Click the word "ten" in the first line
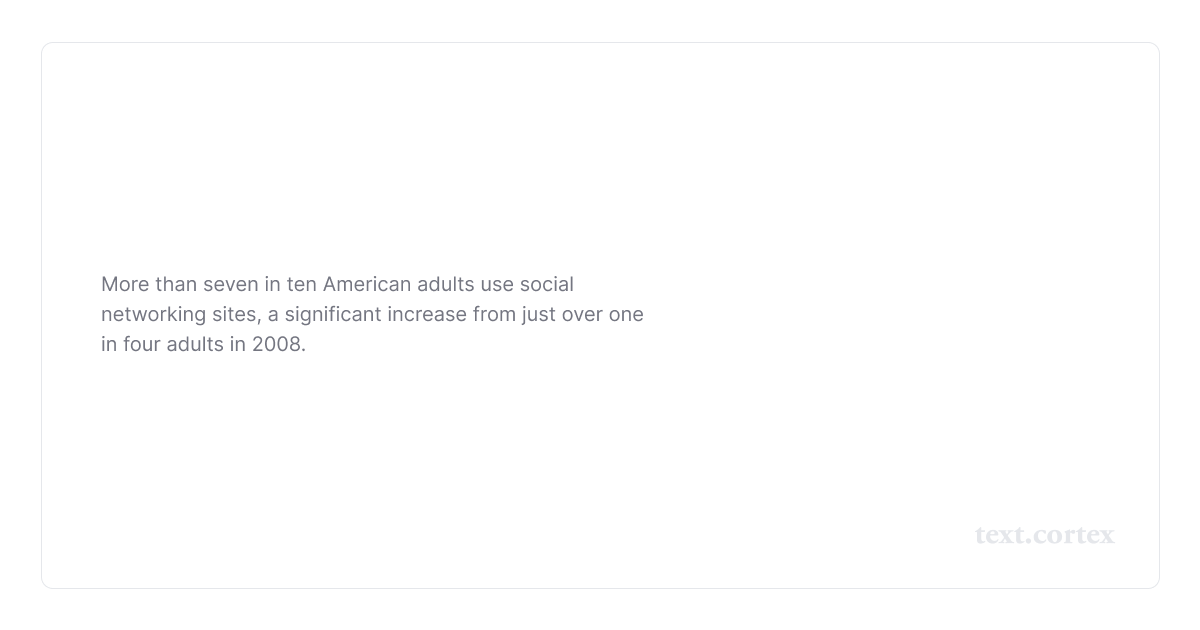1200x630 pixels. (302, 284)
